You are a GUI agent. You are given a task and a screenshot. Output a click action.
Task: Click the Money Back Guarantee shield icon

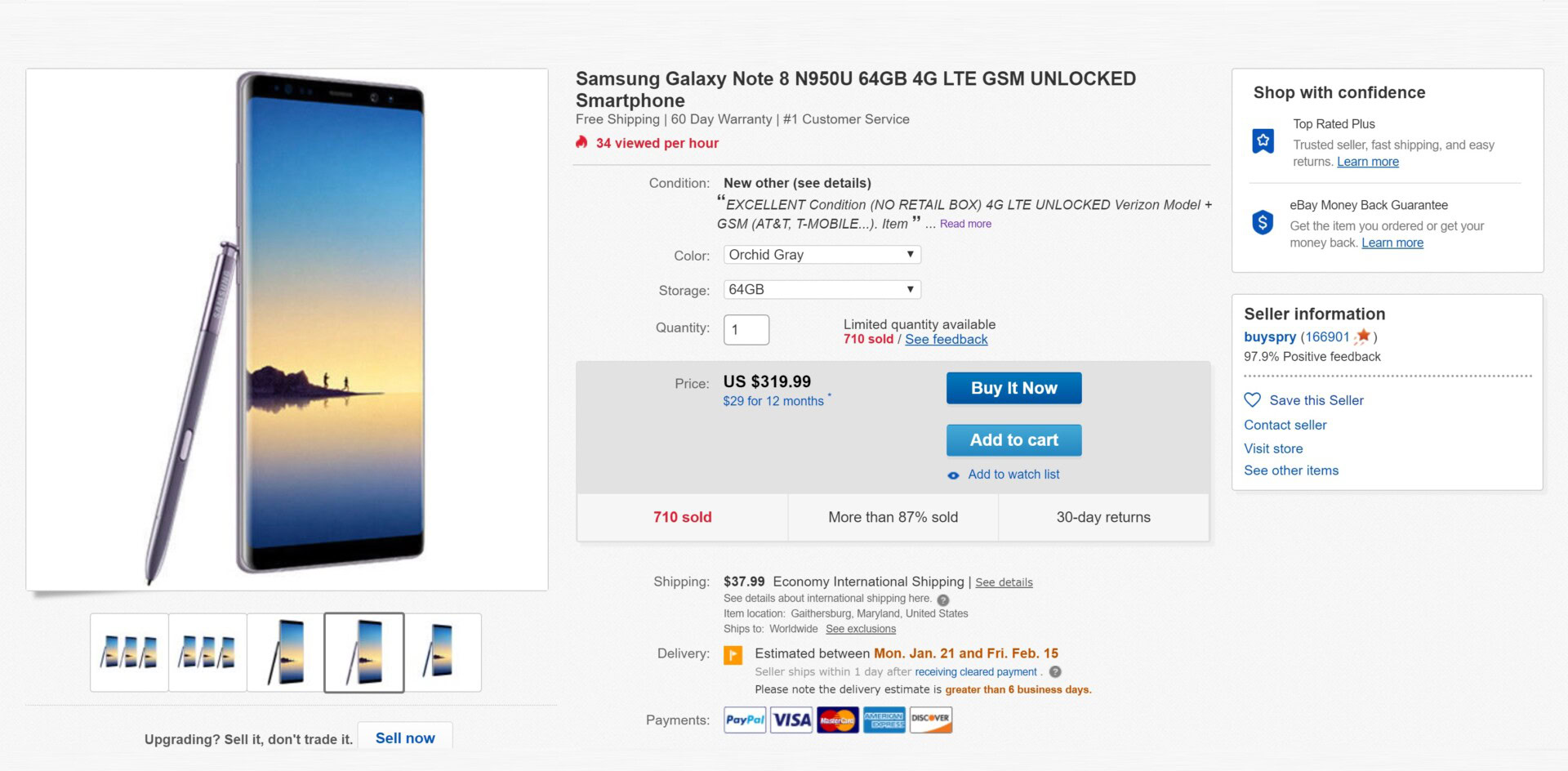(1263, 222)
